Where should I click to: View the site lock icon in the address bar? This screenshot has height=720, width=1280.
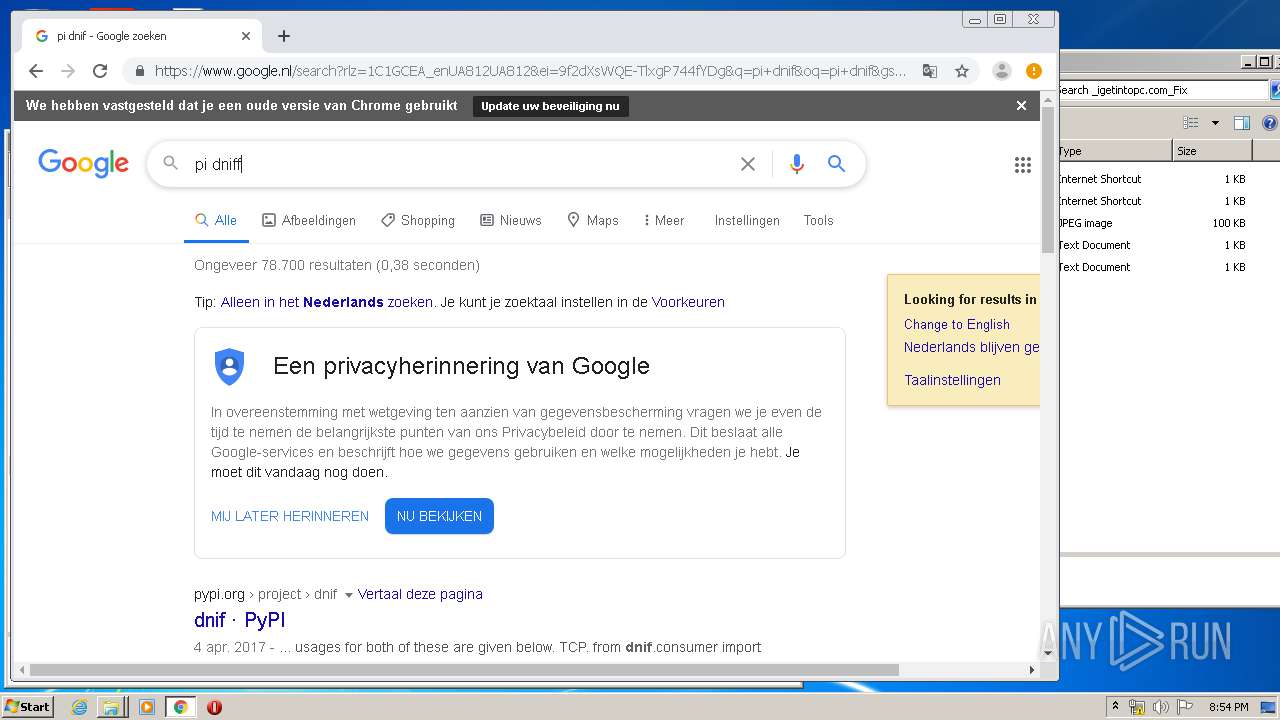click(139, 71)
